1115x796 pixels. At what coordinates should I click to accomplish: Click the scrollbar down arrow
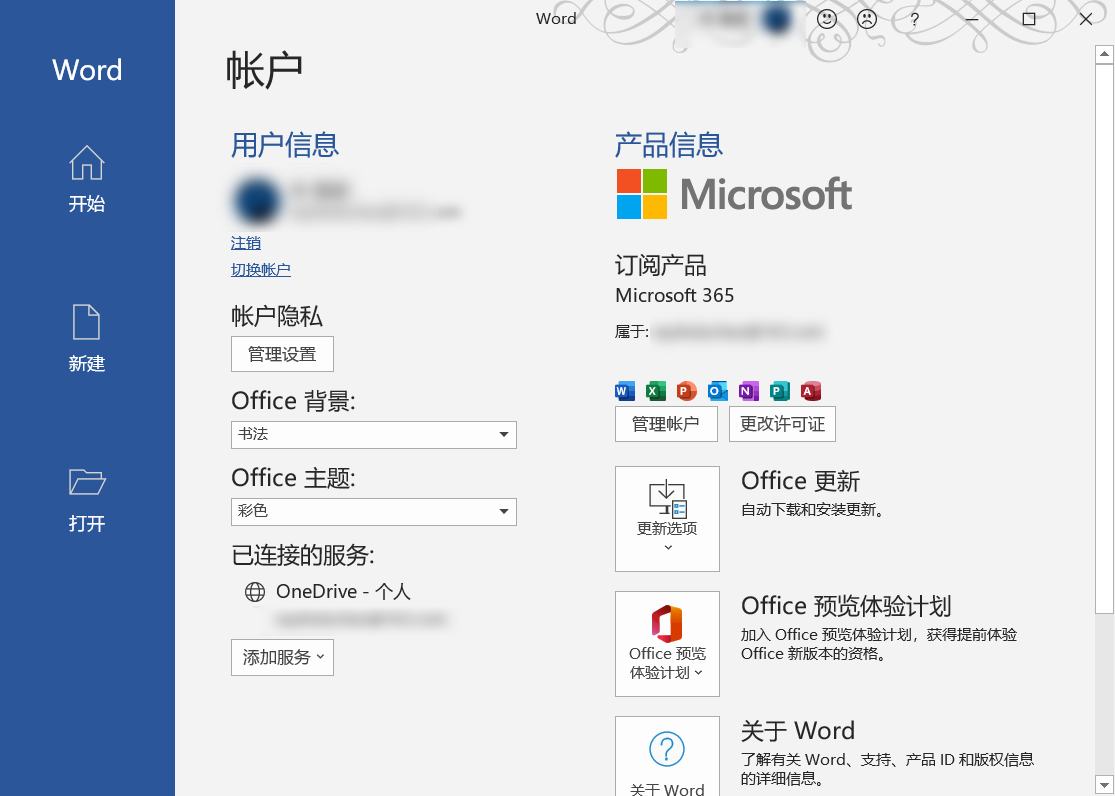pyautogui.click(x=1104, y=785)
